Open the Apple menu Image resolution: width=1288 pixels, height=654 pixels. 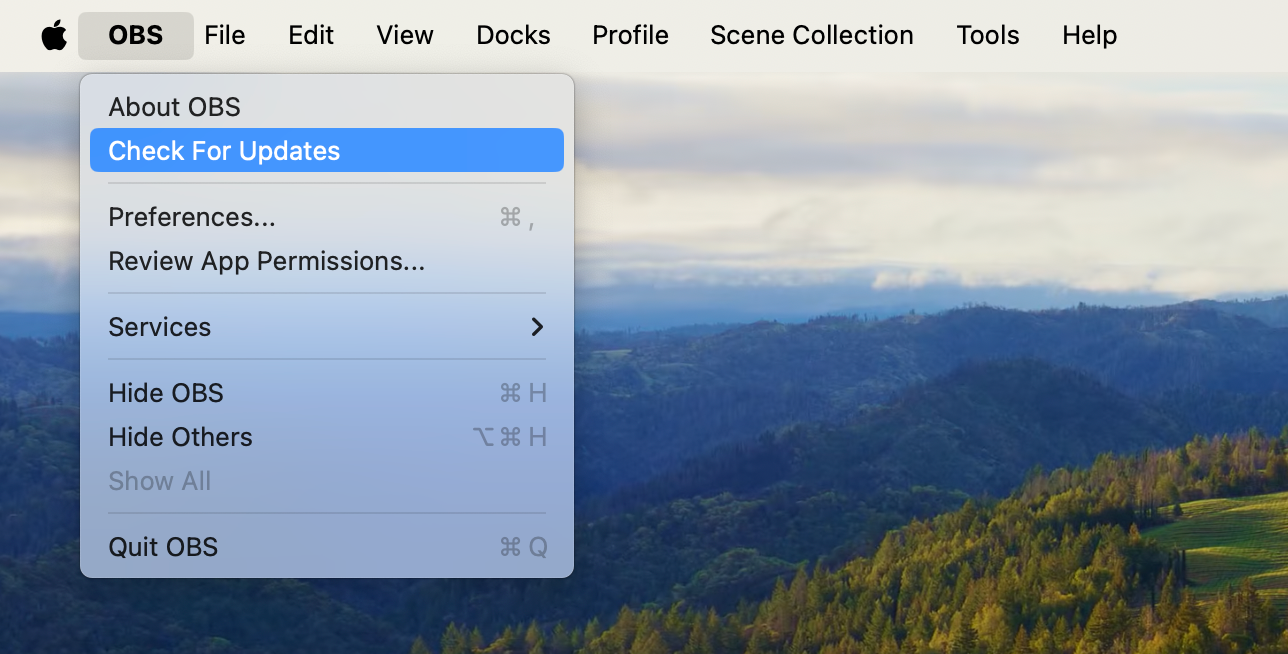coord(54,35)
